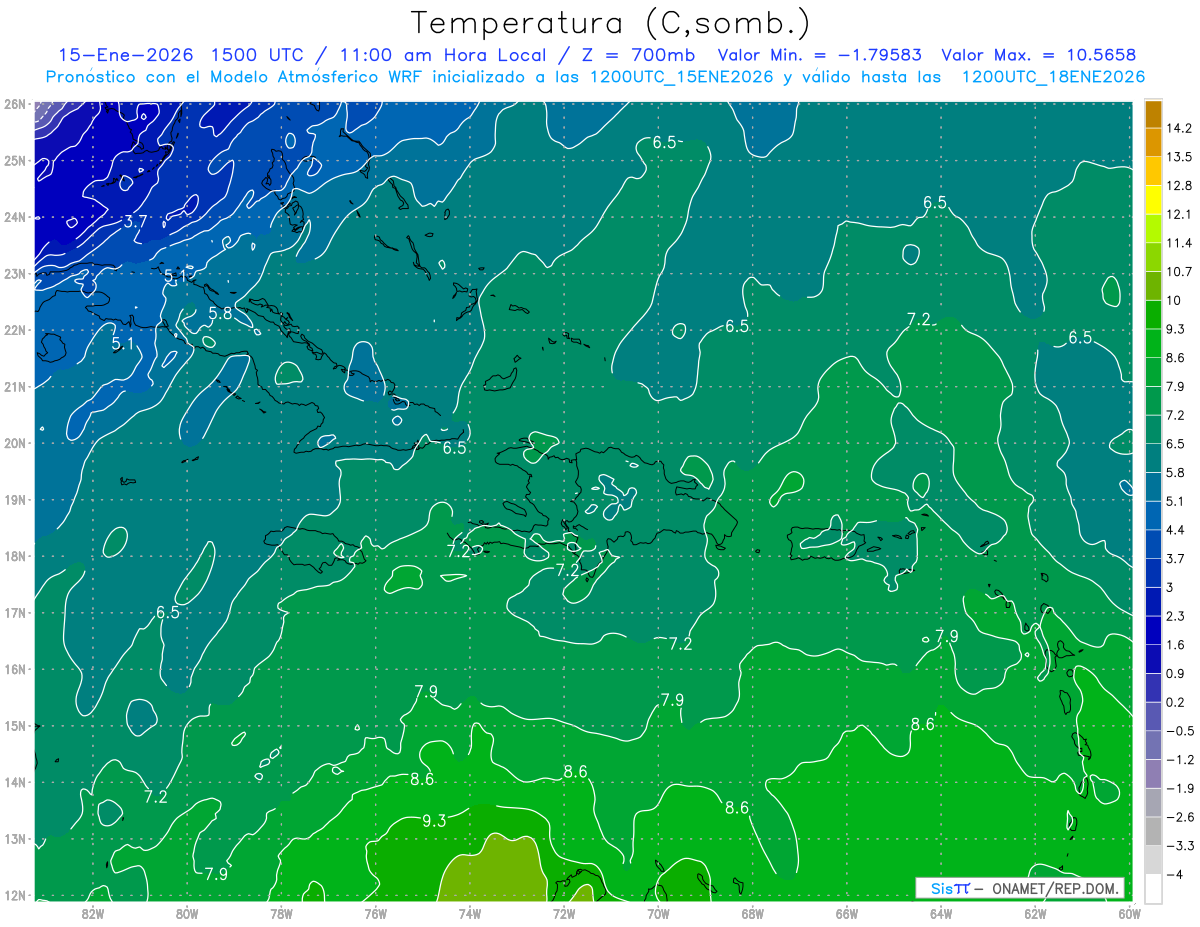Screen dimensions: 1200x927
Task: Click the "24N" latitude axis label
Action: pos(15,217)
